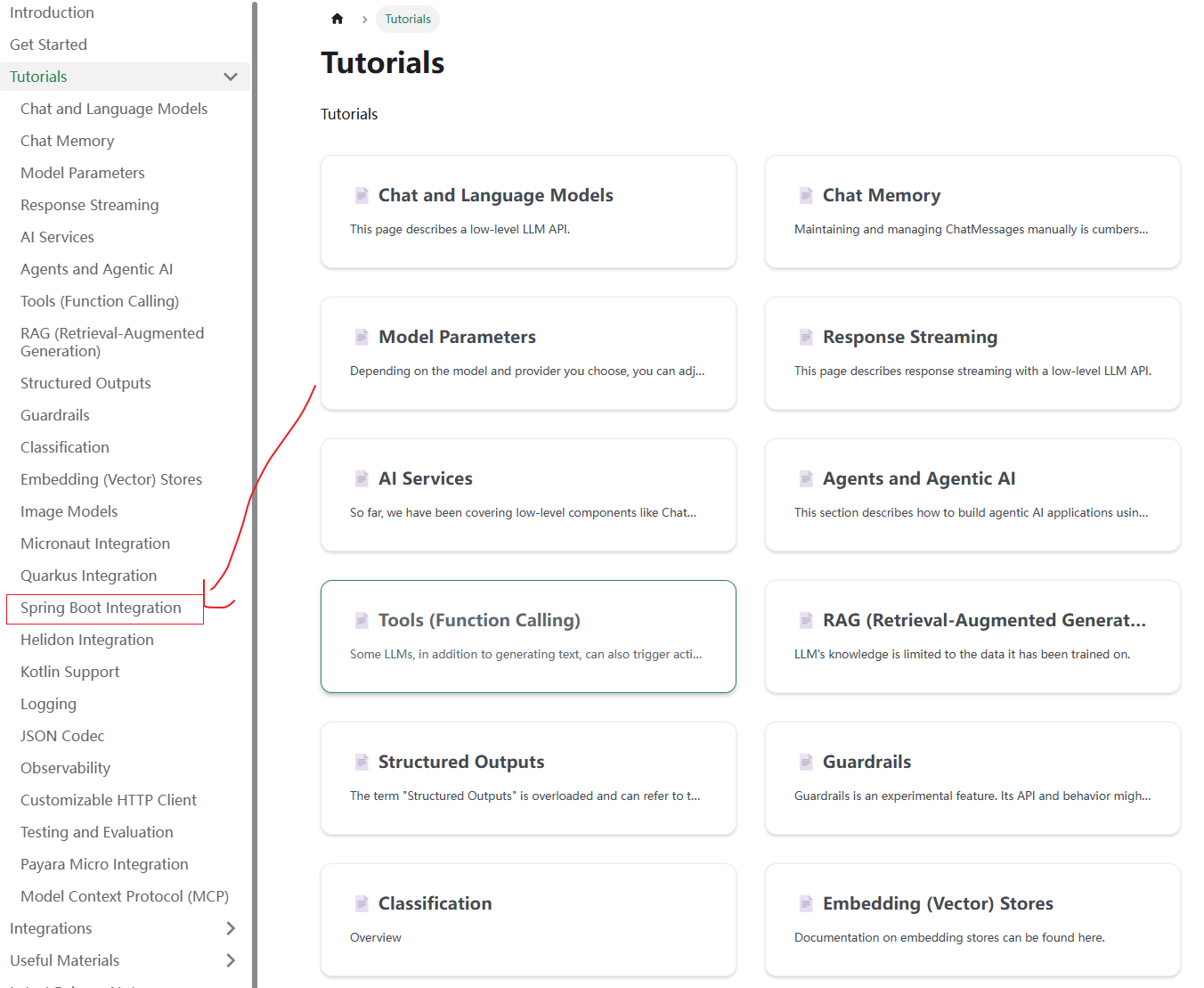Click document icon on Structured Outputs card
The image size is (1204, 988).
coord(362,762)
